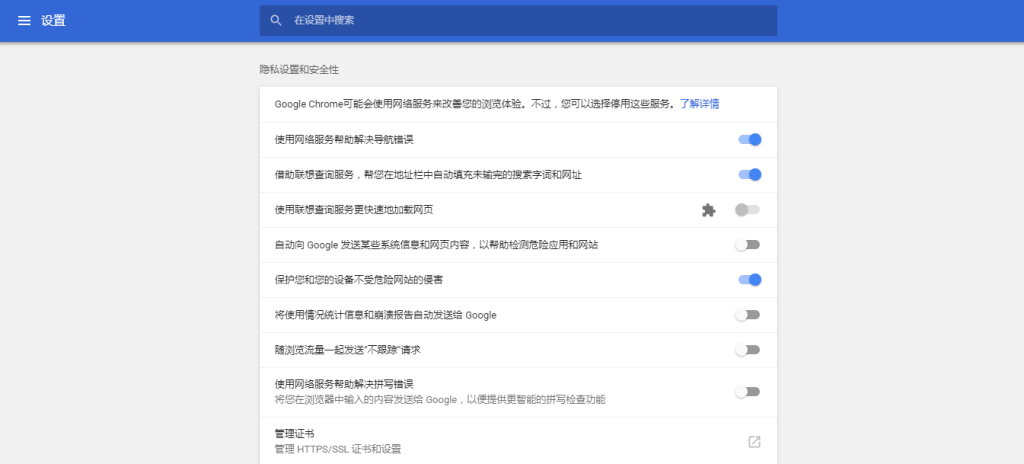1024x464 pixels.
Task: Click the search magnifier icon
Action: [x=276, y=20]
